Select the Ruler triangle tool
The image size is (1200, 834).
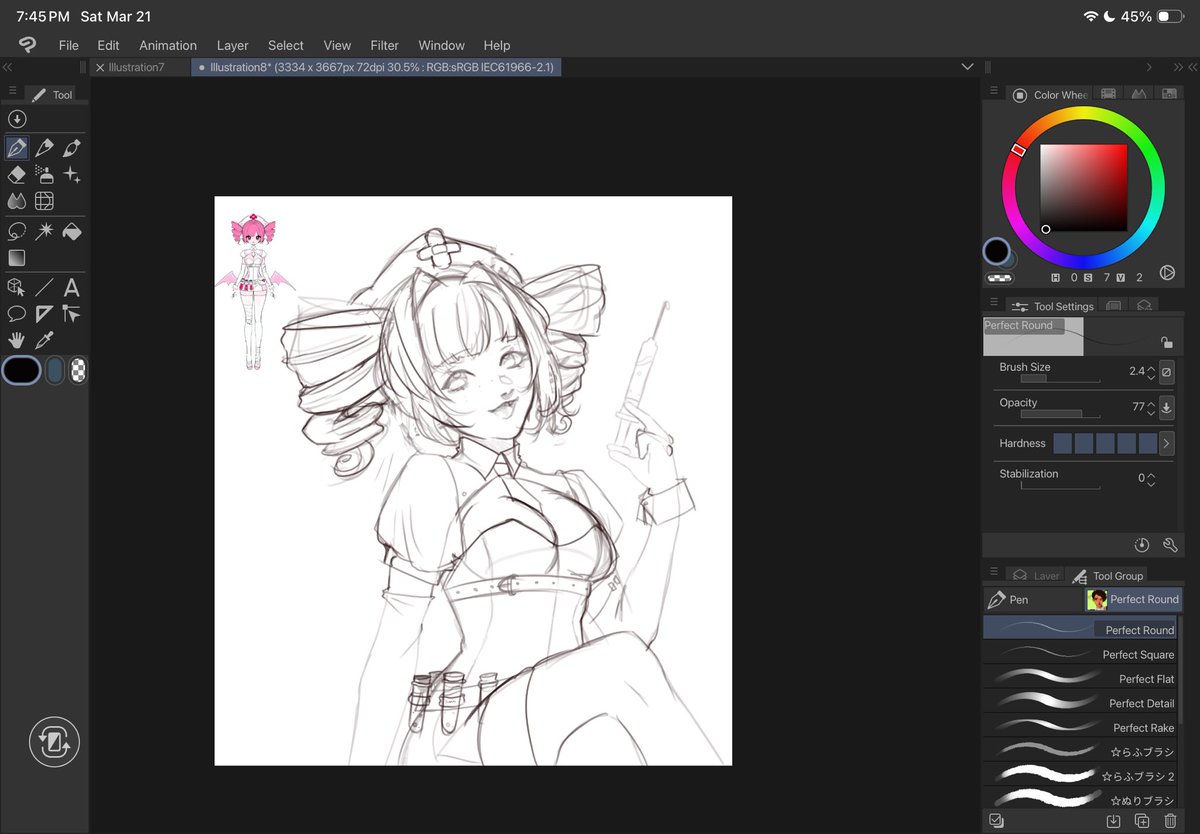[x=44, y=314]
